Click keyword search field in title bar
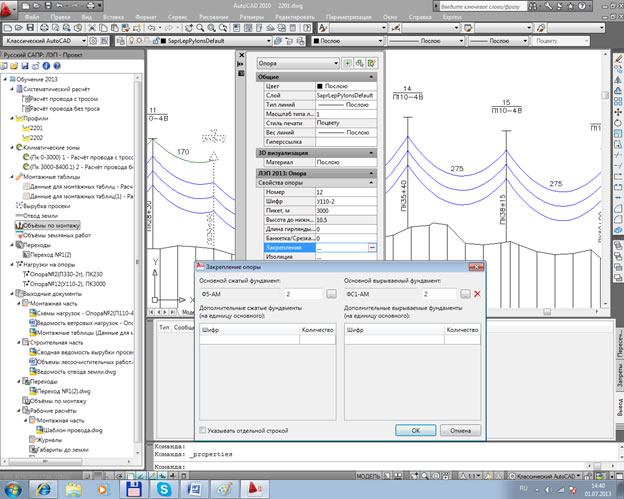 tap(482, 6)
